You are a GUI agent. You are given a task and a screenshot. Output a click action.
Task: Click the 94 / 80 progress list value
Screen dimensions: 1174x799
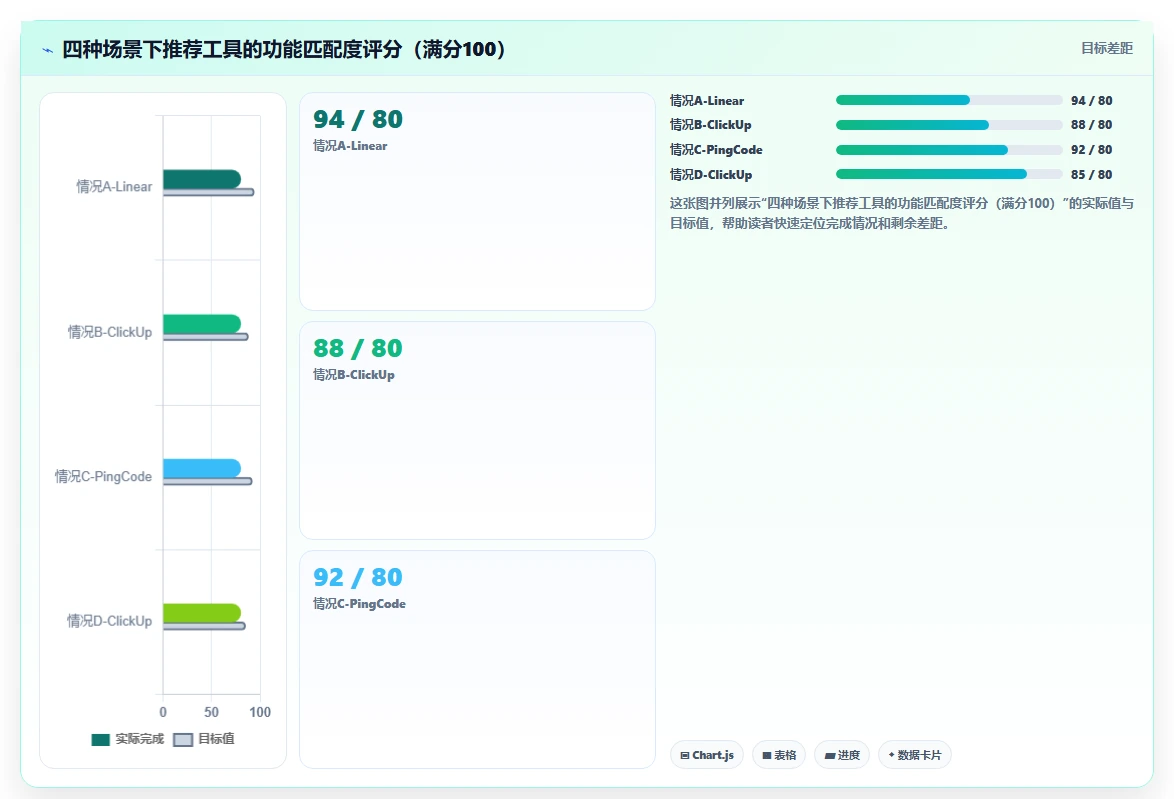pos(1092,100)
